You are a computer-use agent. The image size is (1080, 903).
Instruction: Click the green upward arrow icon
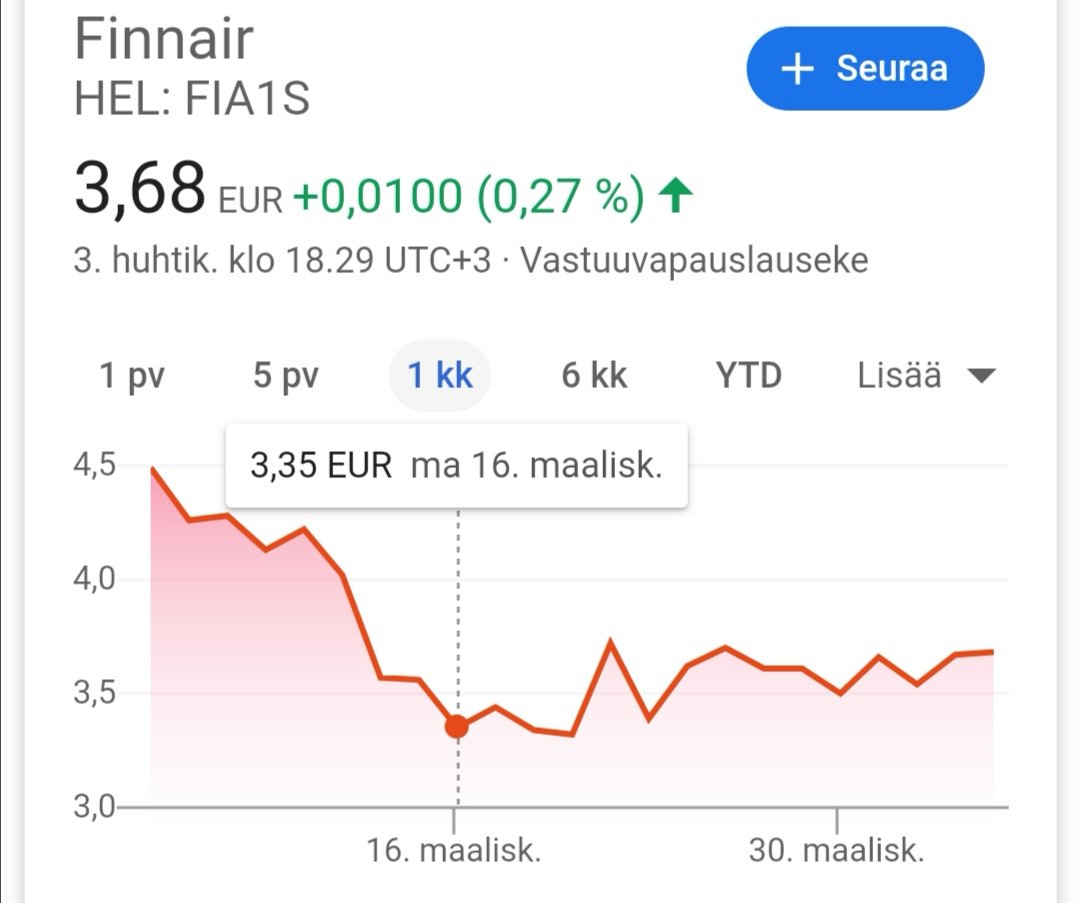pos(678,195)
